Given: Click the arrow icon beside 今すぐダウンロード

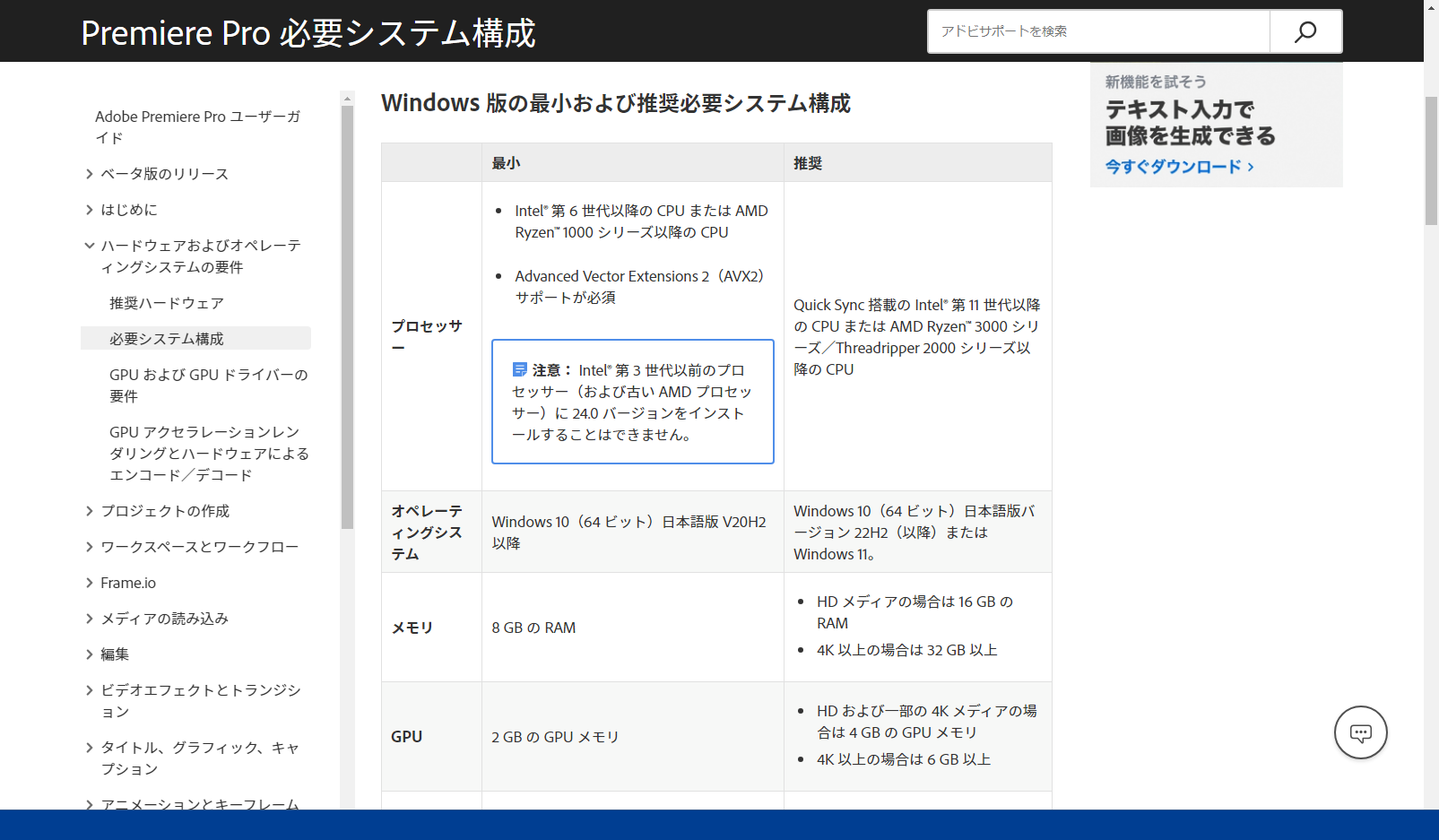Looking at the screenshot, I should (x=1248, y=166).
